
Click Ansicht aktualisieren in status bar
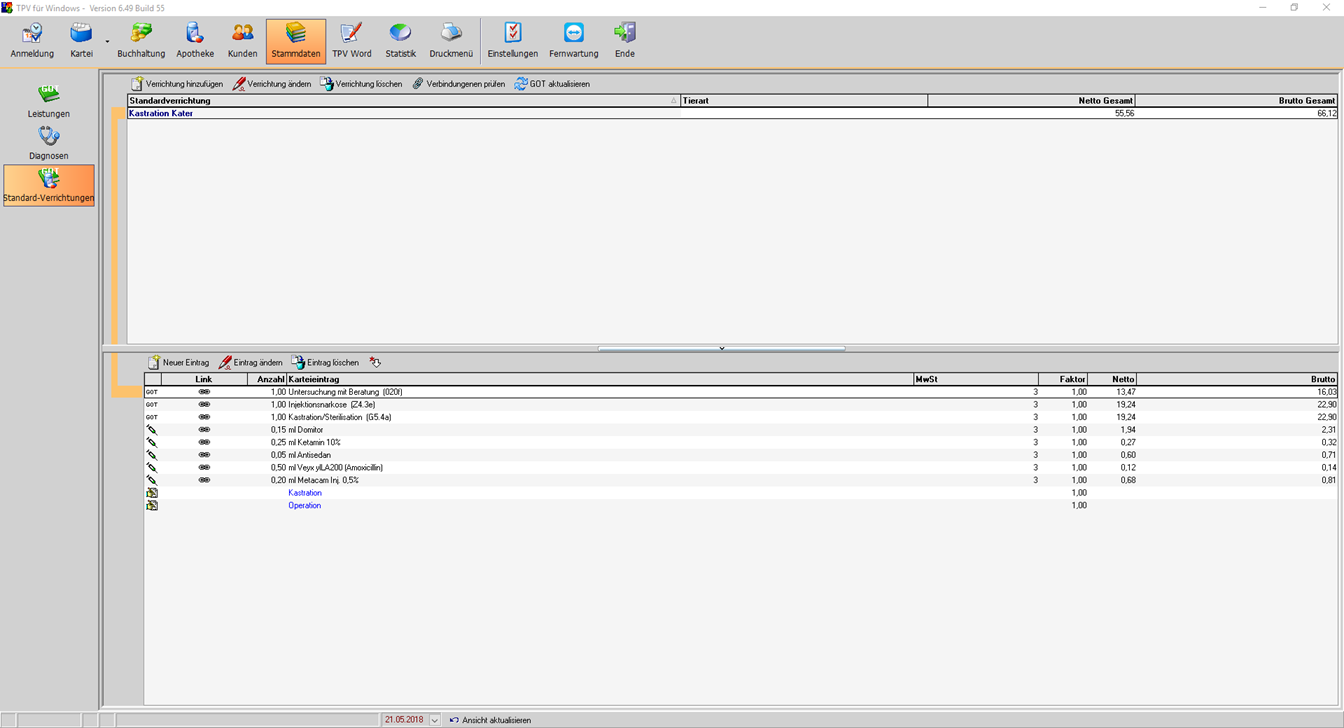point(490,720)
